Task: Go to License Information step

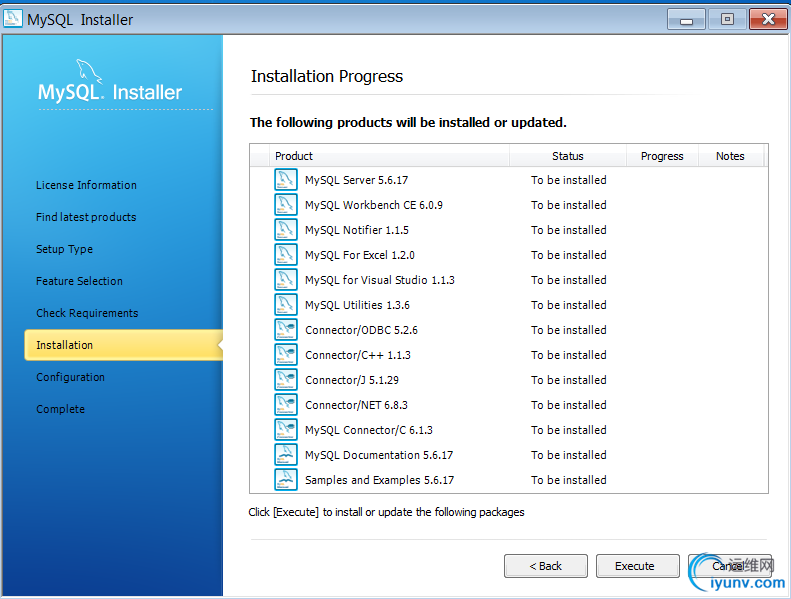Action: pos(86,185)
